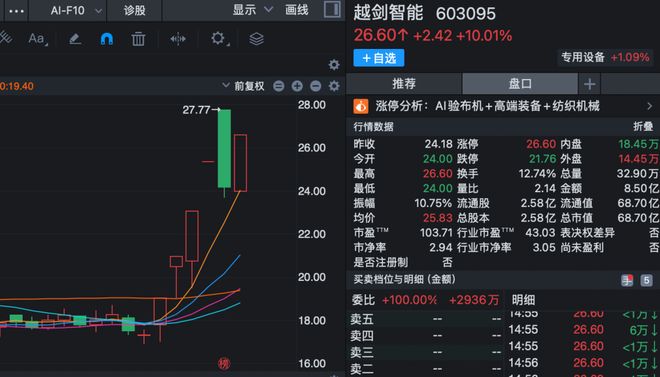
Task: Click the 金额 value 8.50亿
Action: point(641,188)
